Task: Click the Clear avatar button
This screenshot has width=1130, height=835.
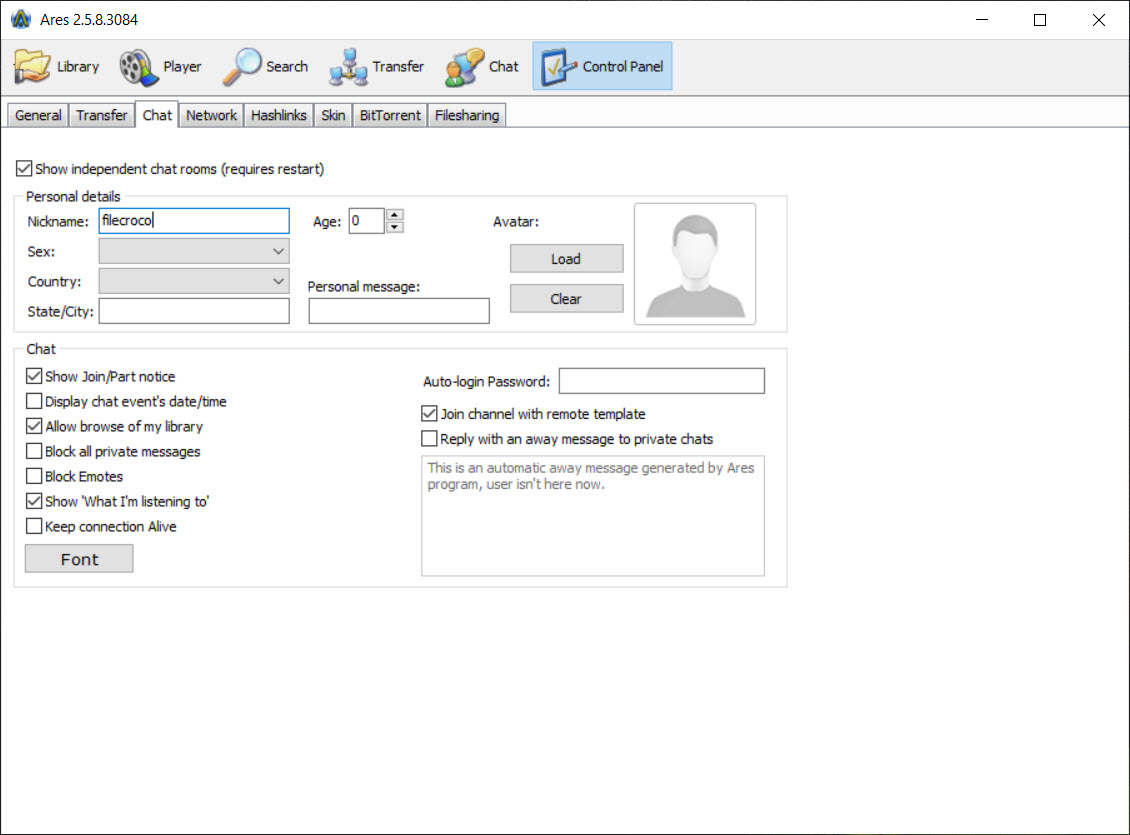Action: (x=566, y=298)
